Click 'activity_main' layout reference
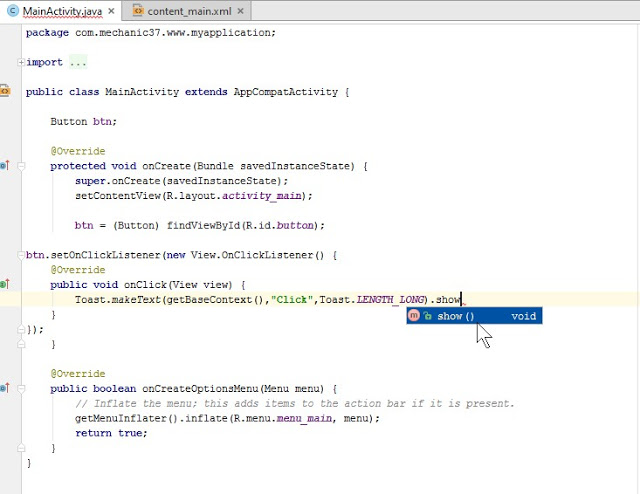 (262, 196)
